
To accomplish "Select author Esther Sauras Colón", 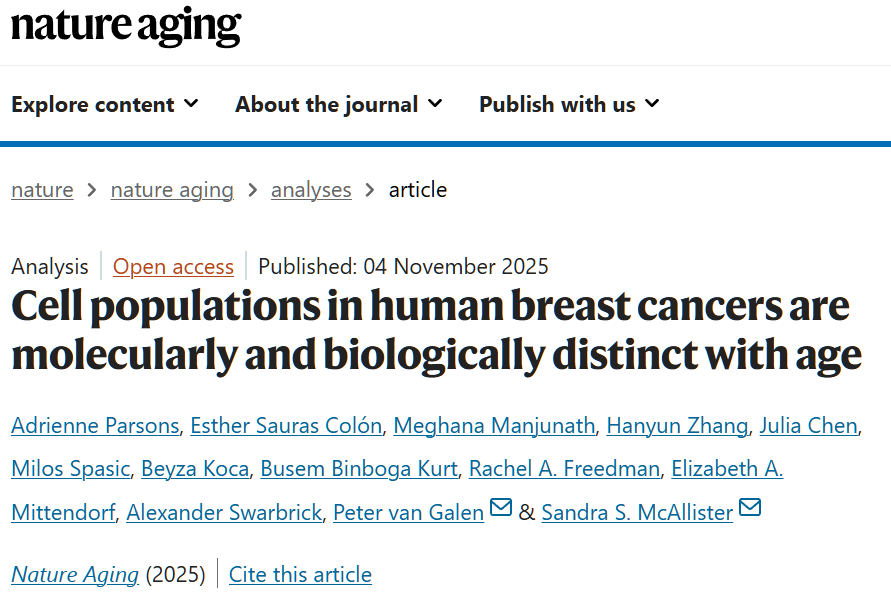I will point(287,426).
